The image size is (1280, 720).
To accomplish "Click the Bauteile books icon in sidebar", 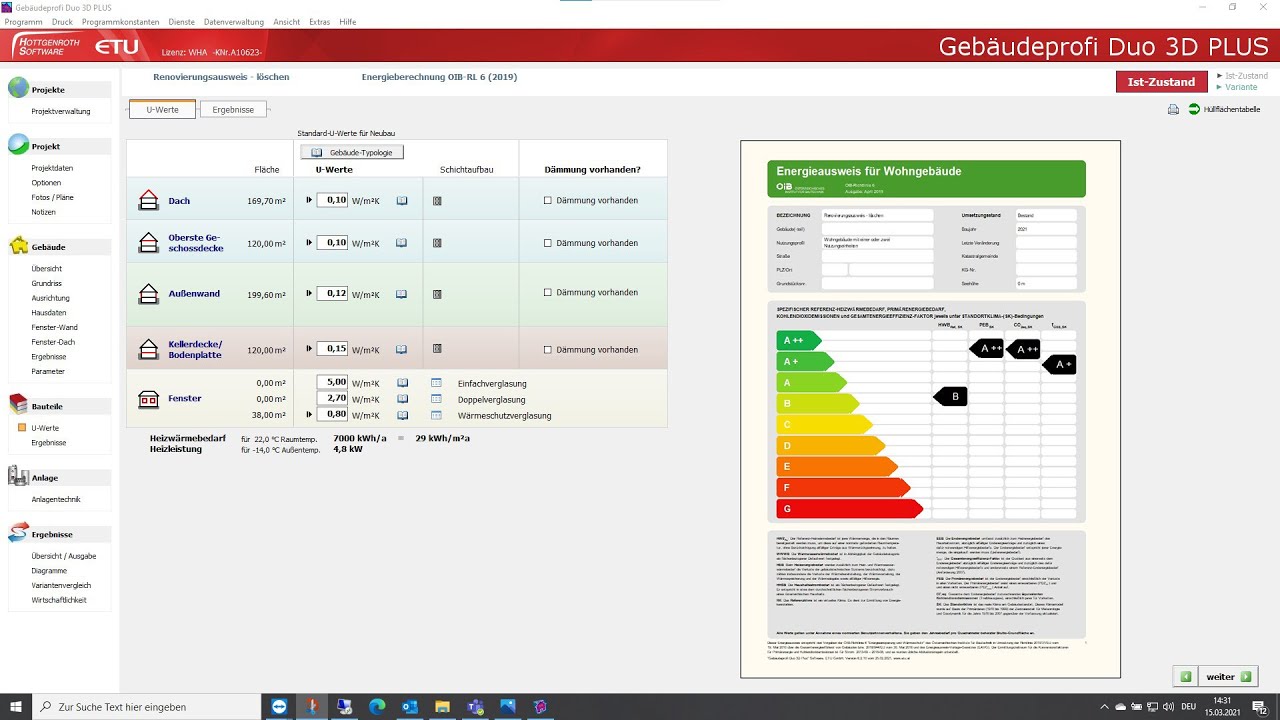I will (18, 404).
